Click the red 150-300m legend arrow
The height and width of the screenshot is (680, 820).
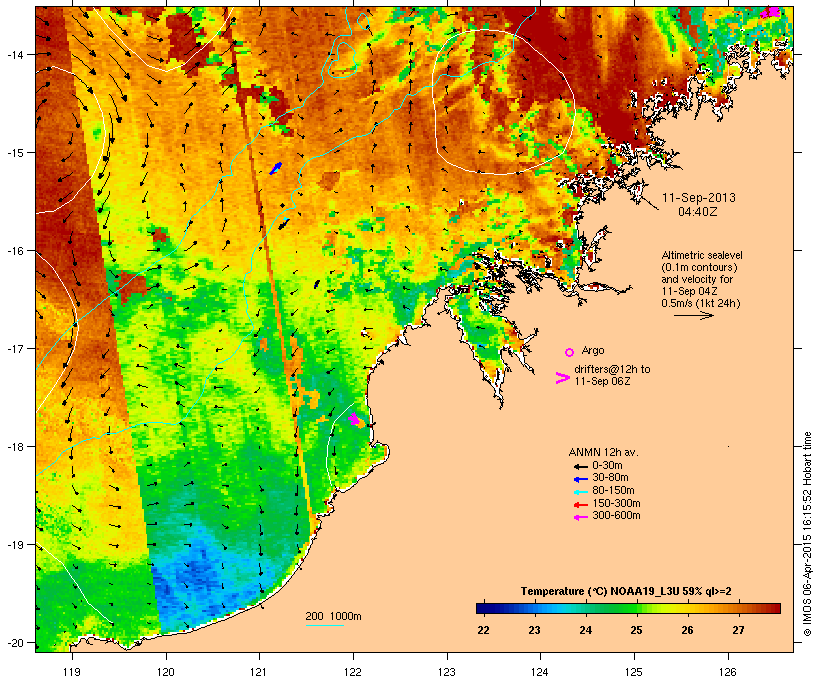[x=581, y=505]
